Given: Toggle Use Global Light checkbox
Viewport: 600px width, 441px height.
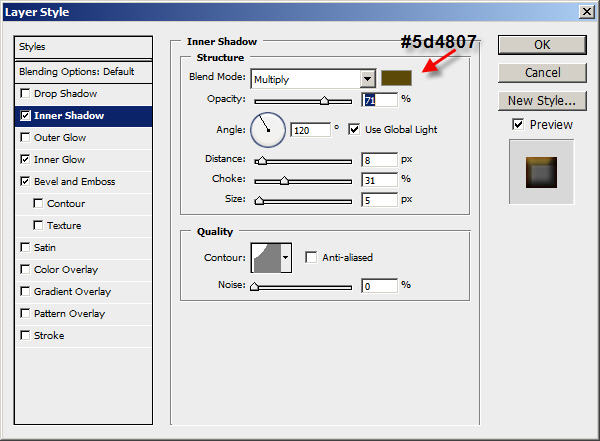Looking at the screenshot, I should pyautogui.click(x=354, y=129).
